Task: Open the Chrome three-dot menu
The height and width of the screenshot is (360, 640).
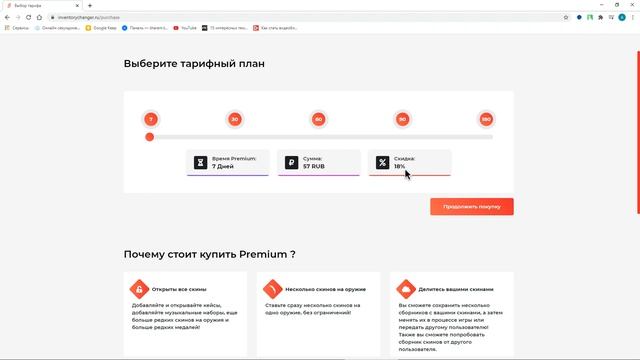Action: click(633, 17)
